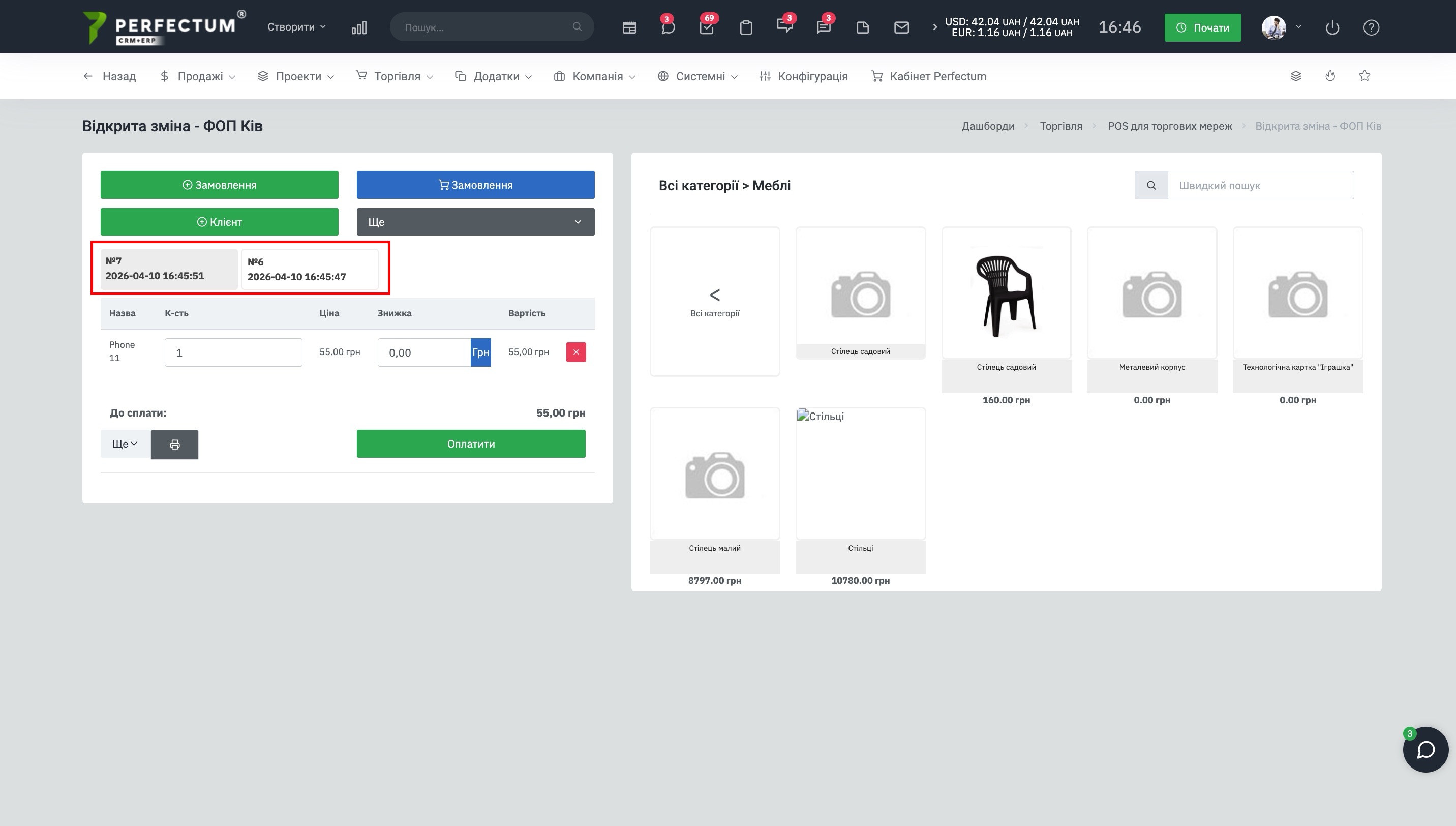Image resolution: width=1456 pixels, height=826 pixels.
Task: Click the Швидкий пошук search field
Action: (1260, 186)
